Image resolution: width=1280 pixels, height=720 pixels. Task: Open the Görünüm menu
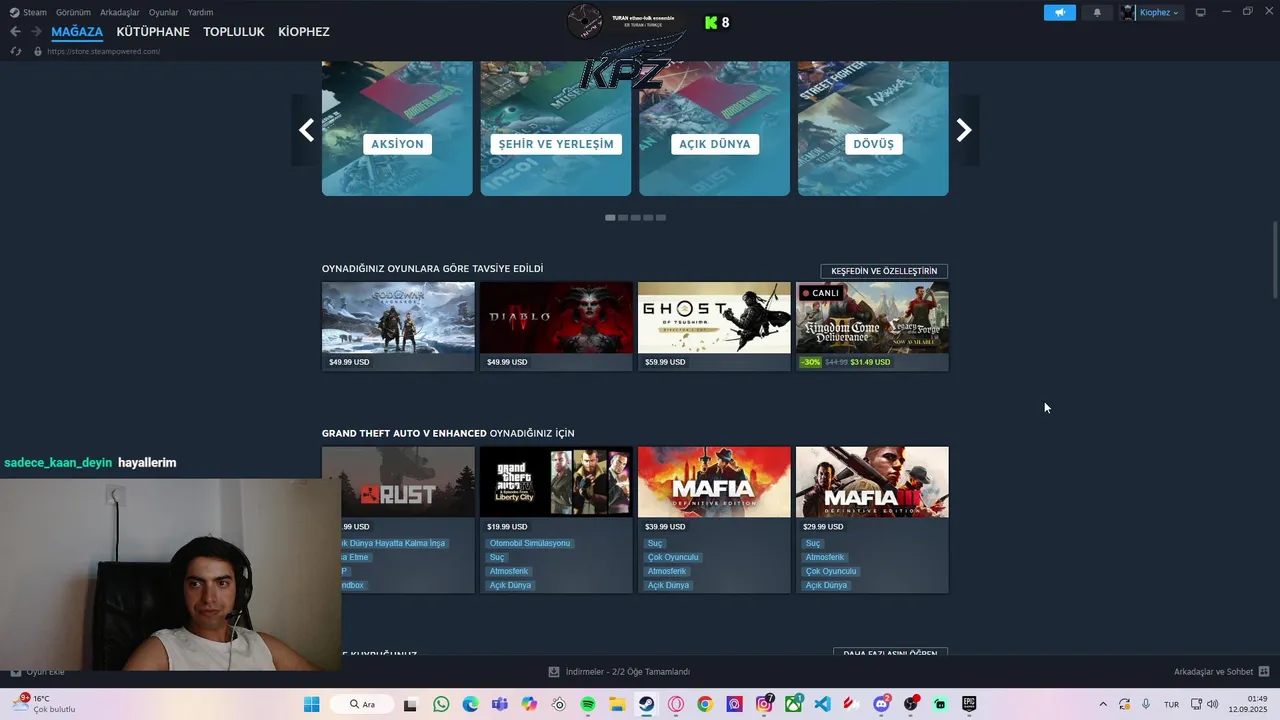point(73,12)
